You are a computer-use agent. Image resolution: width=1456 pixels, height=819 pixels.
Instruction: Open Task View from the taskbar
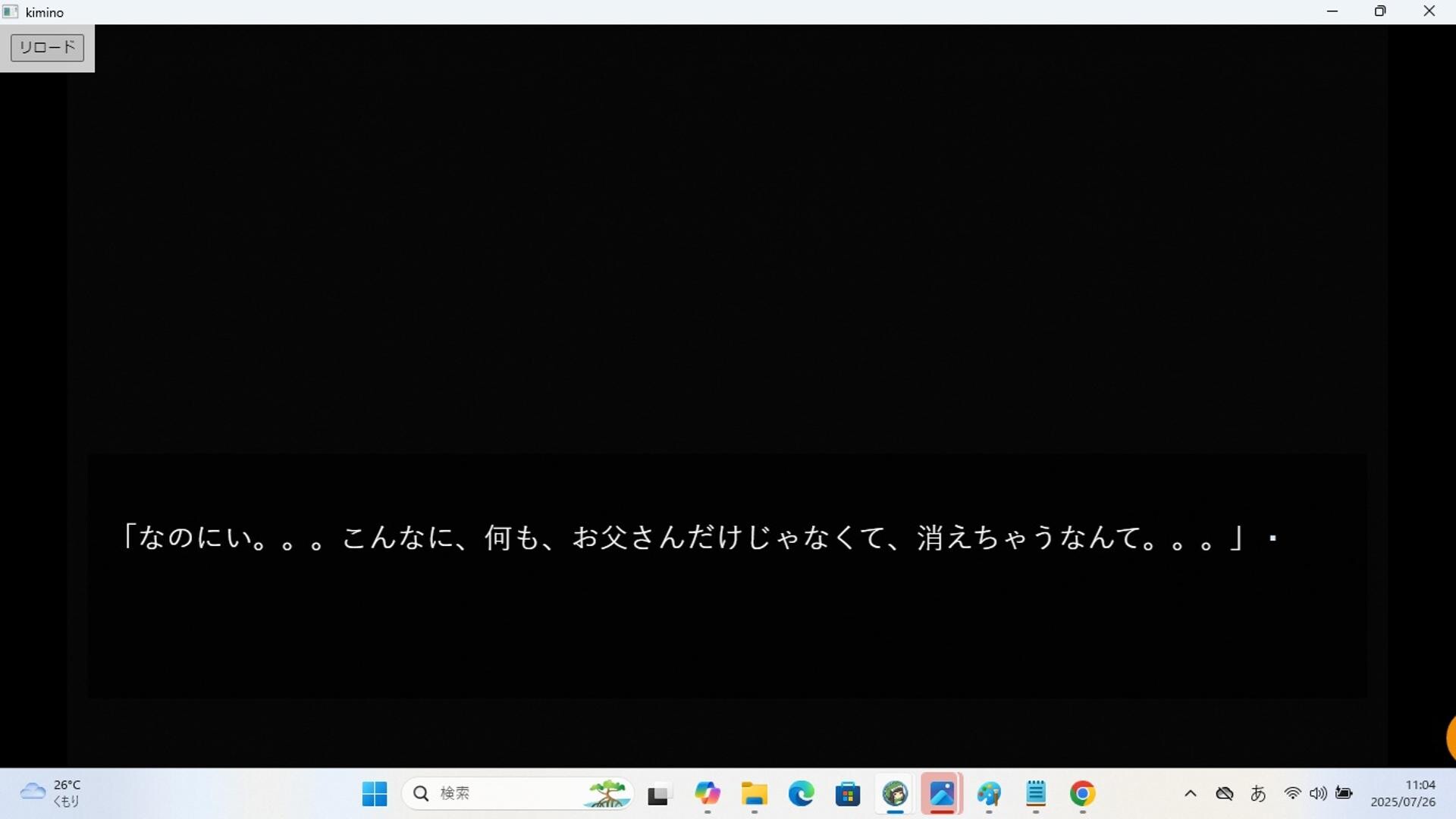point(659,794)
